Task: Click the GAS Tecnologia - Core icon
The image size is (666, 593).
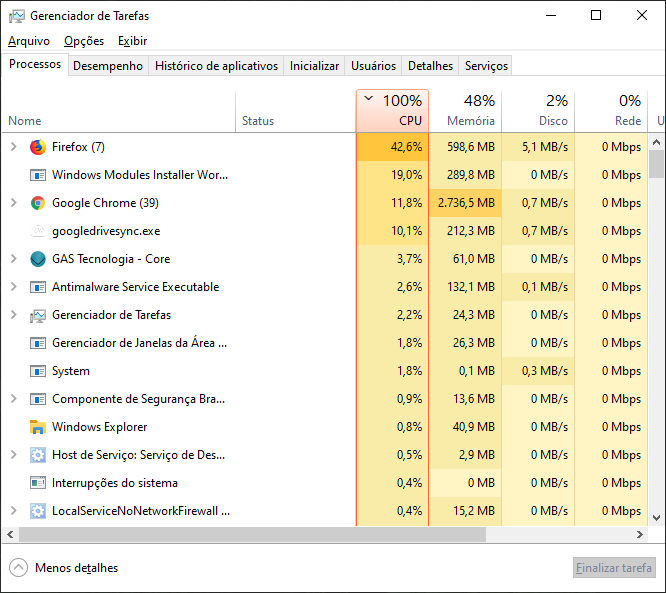Action: [x=38, y=259]
